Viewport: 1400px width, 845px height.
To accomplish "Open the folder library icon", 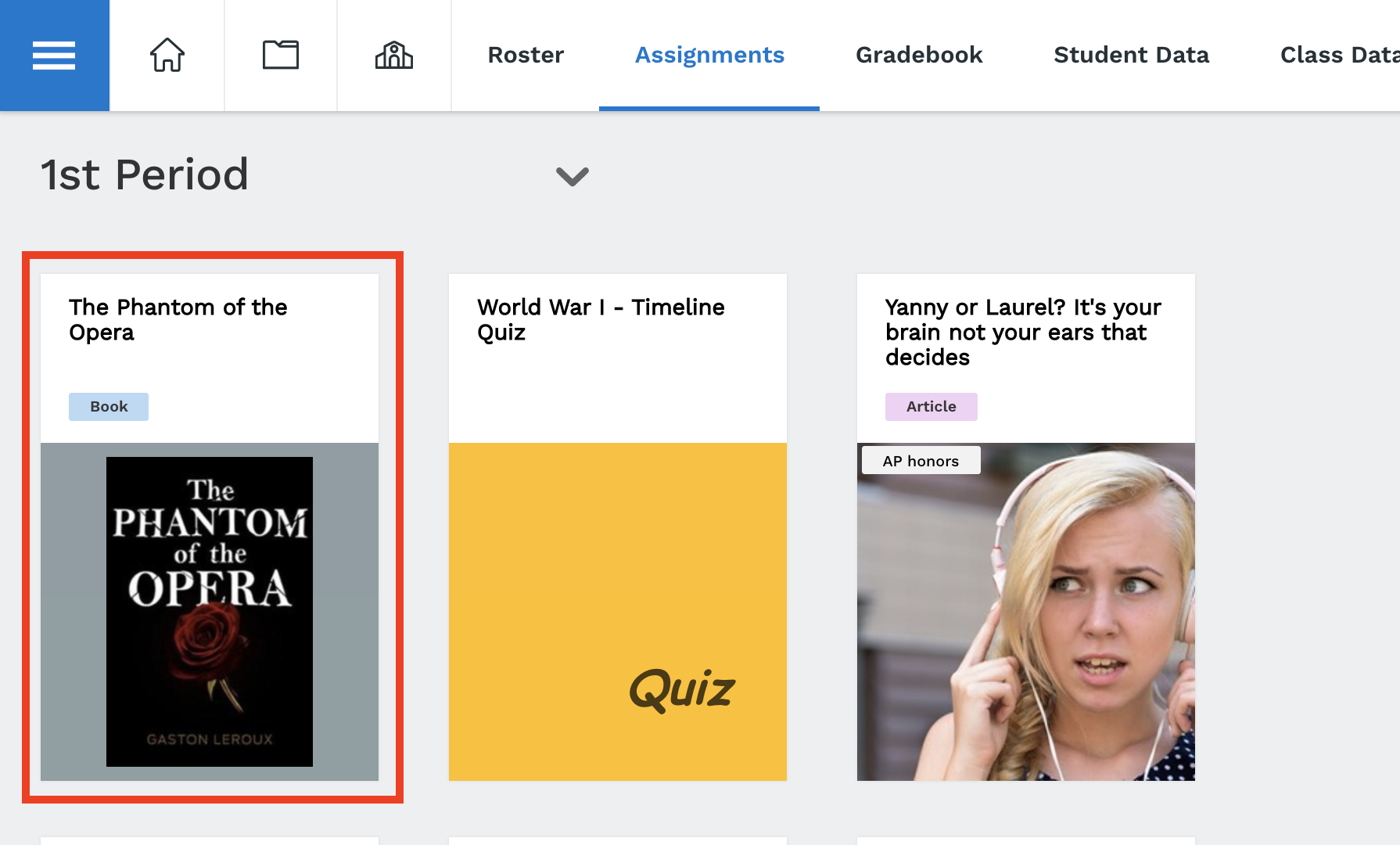I will pos(281,56).
